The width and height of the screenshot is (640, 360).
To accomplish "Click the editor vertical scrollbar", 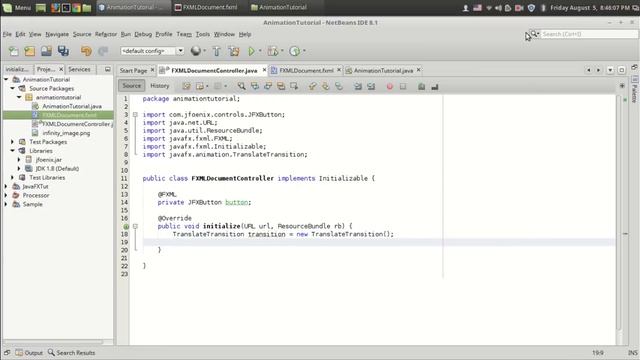I will [x=619, y=212].
